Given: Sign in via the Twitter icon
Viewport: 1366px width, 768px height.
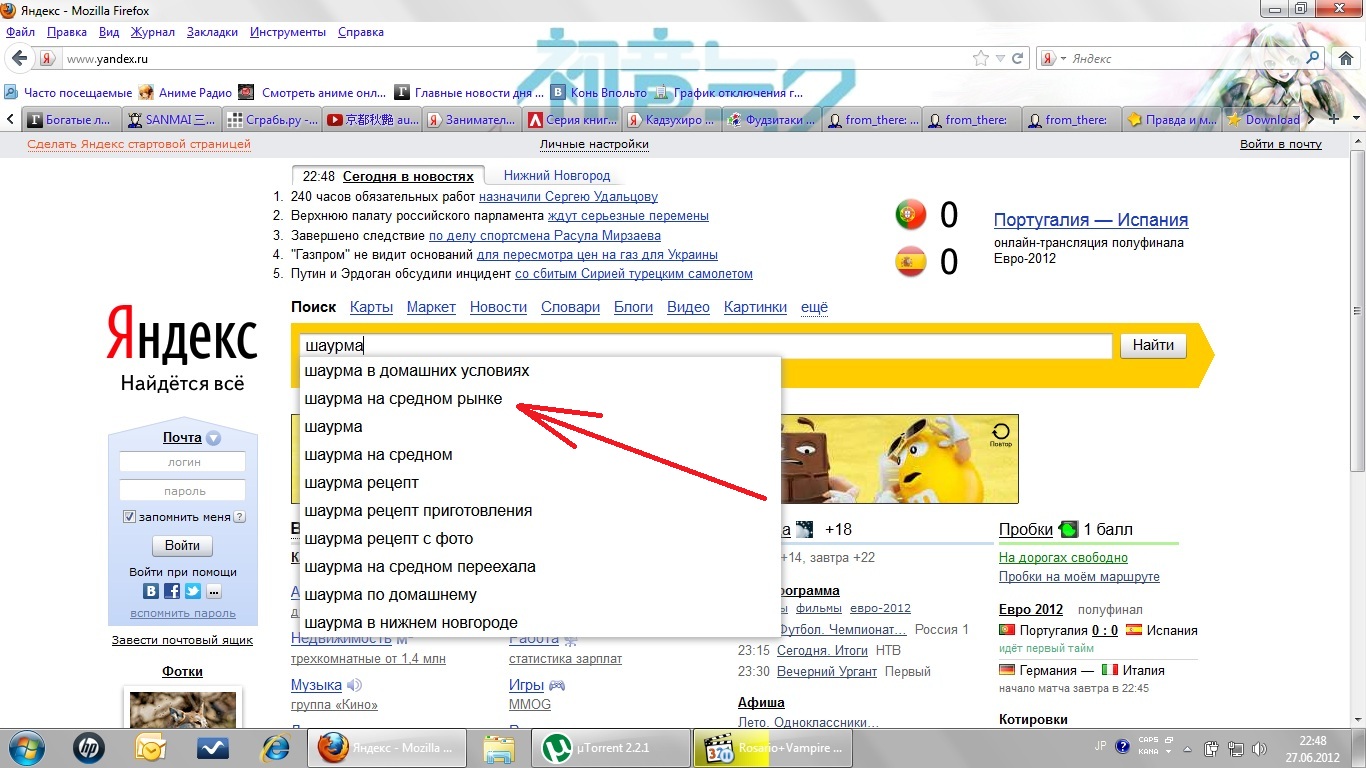Looking at the screenshot, I should pos(192,591).
